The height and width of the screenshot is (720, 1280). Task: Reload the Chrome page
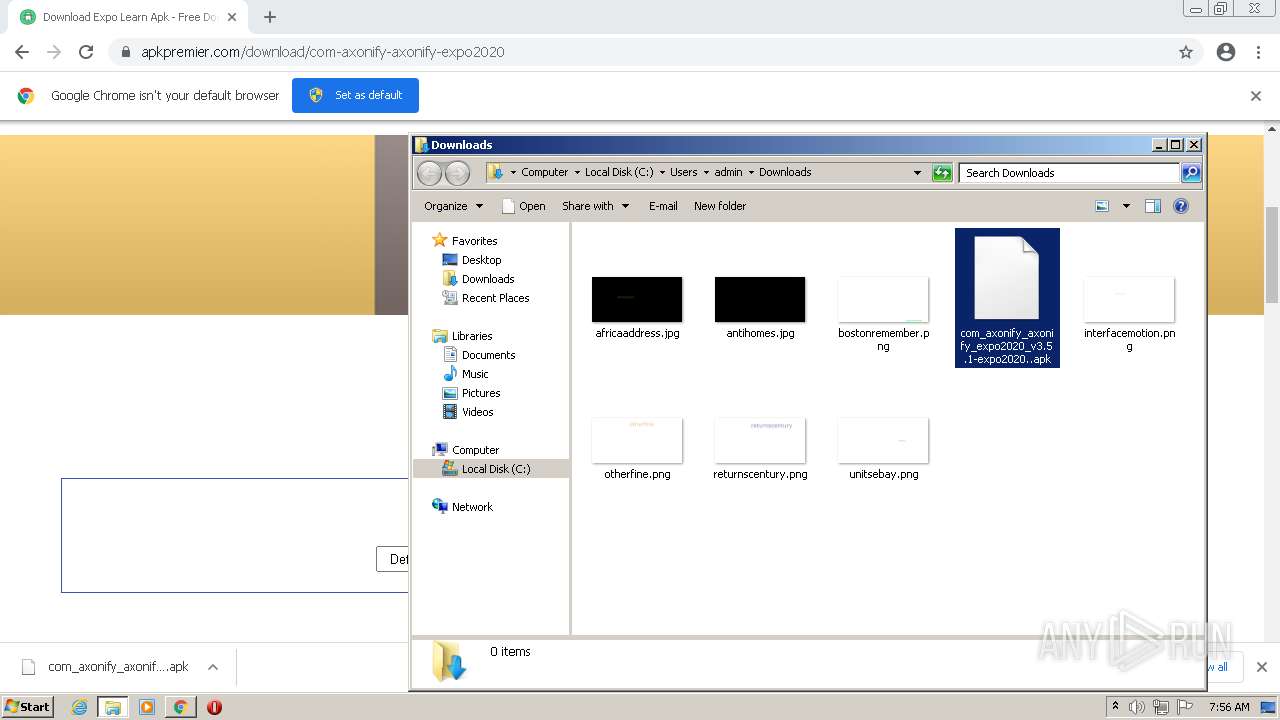tap(86, 52)
